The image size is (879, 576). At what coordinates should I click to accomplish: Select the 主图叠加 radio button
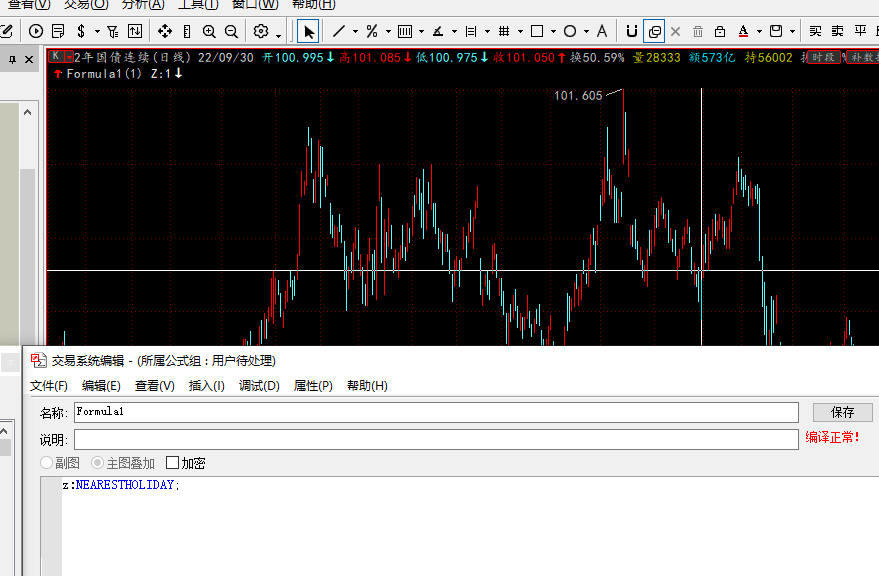[98, 463]
